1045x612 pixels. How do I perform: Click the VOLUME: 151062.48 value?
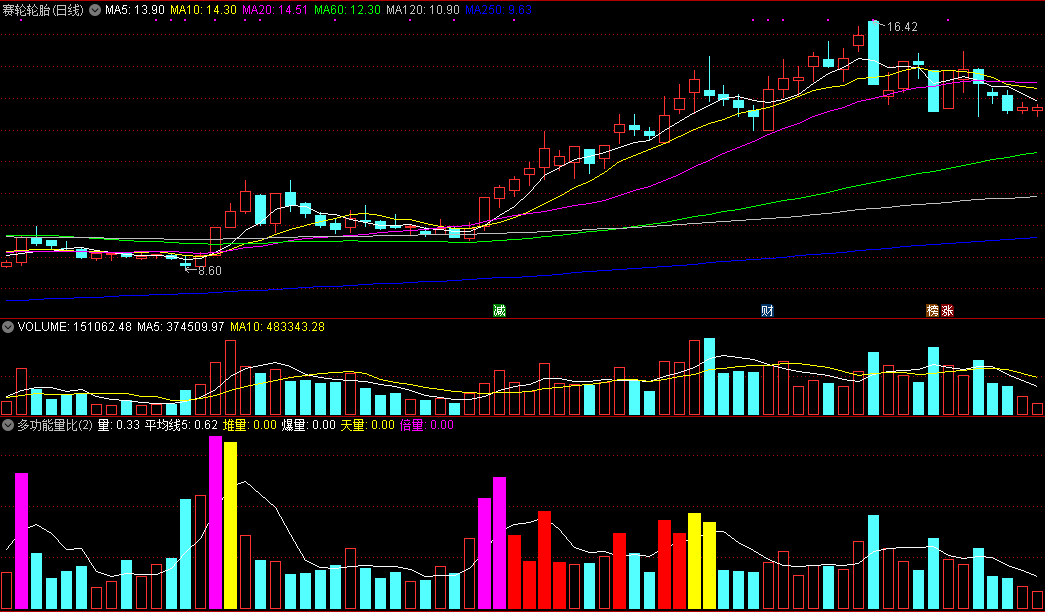[x=75, y=327]
